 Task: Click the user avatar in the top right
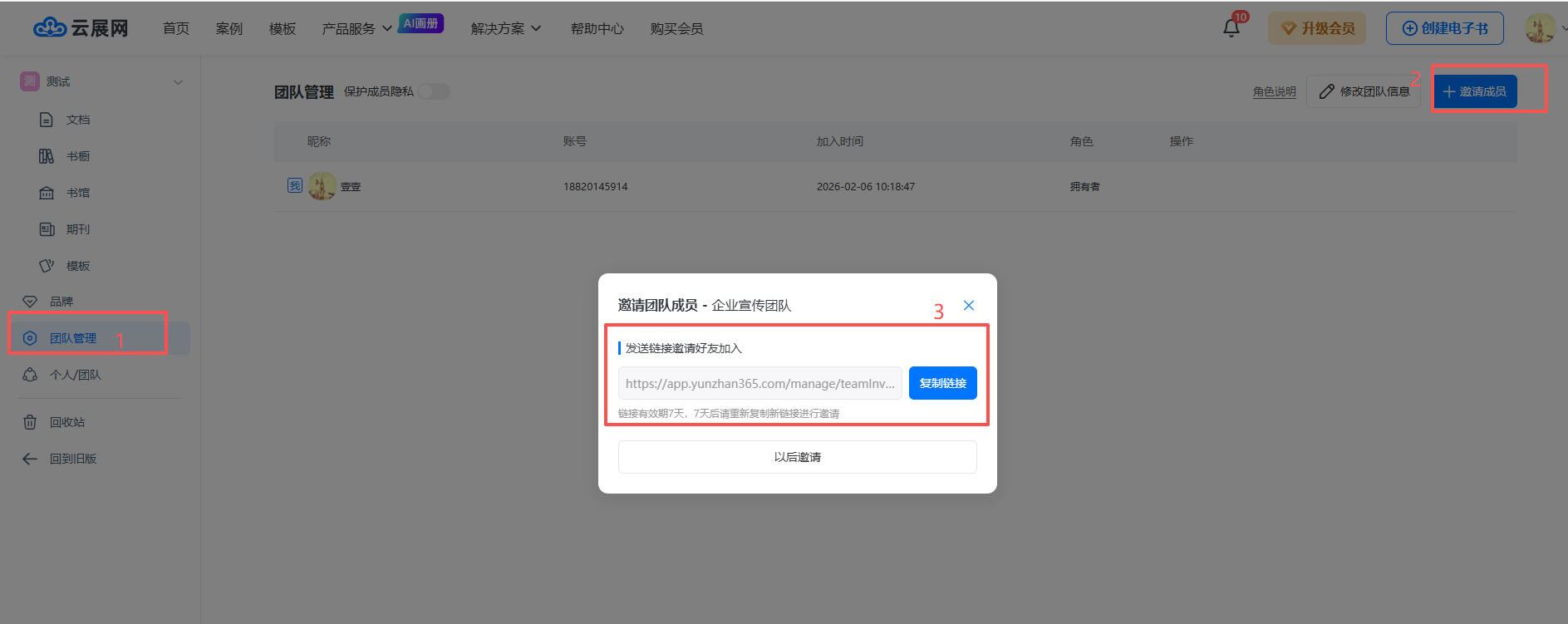[1539, 28]
